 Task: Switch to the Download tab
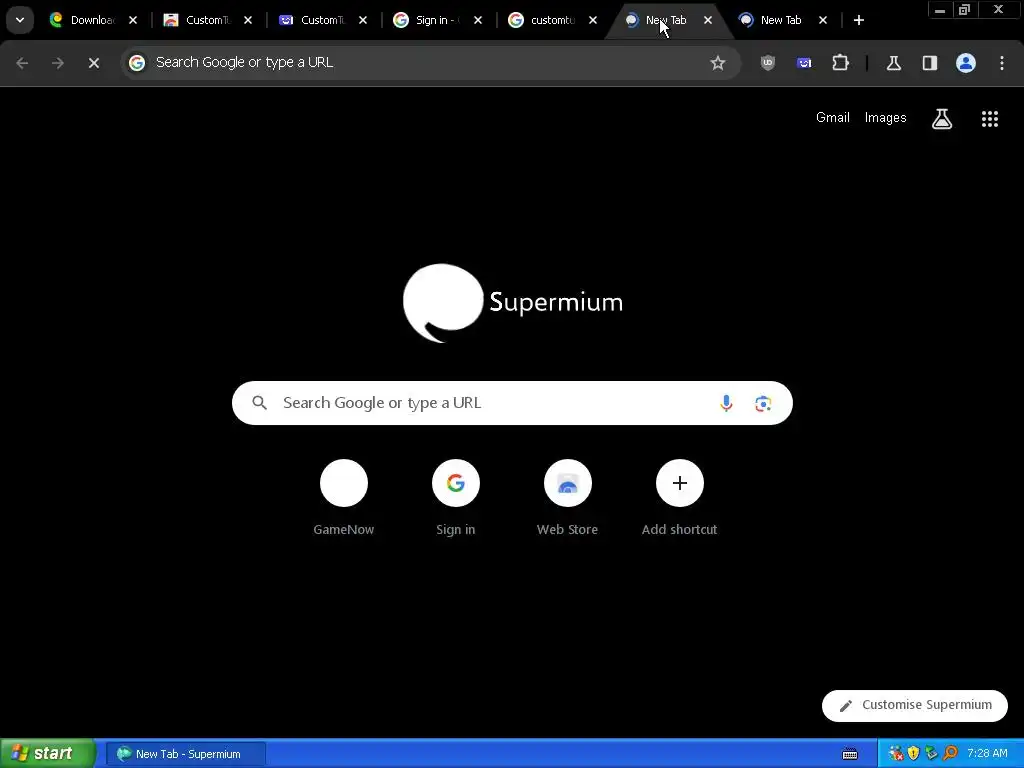pyautogui.click(x=91, y=20)
